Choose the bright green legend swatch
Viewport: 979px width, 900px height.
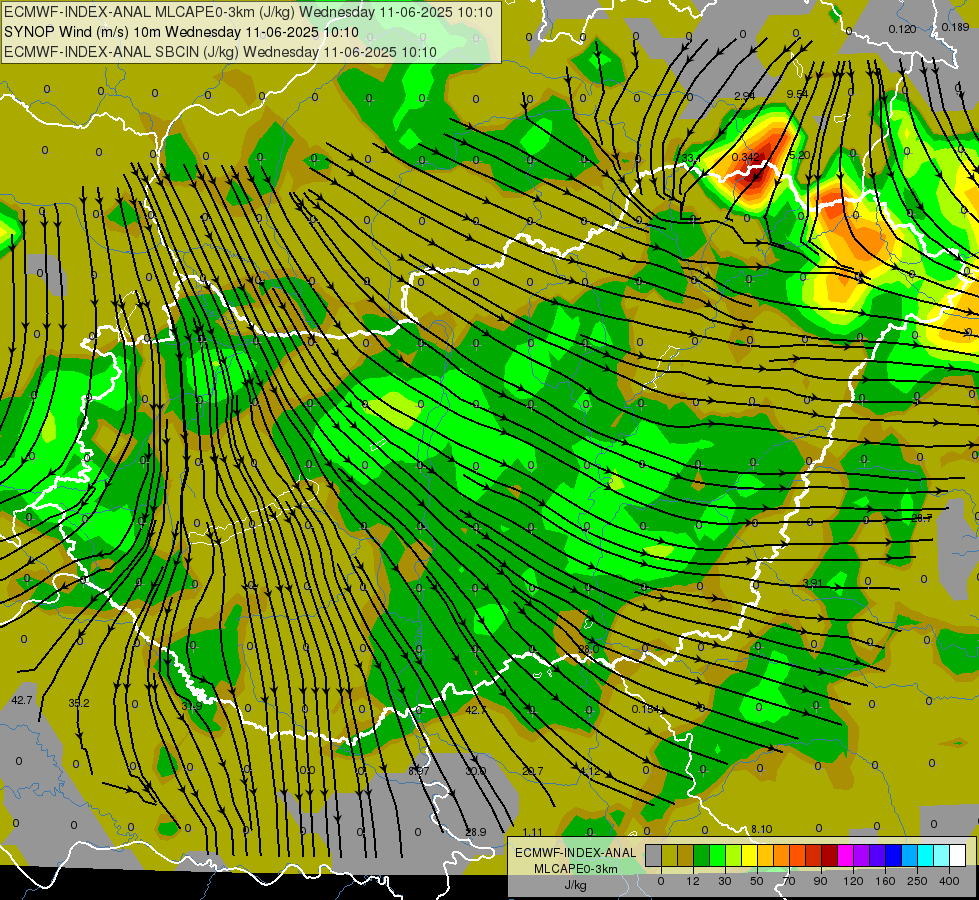[x=717, y=855]
